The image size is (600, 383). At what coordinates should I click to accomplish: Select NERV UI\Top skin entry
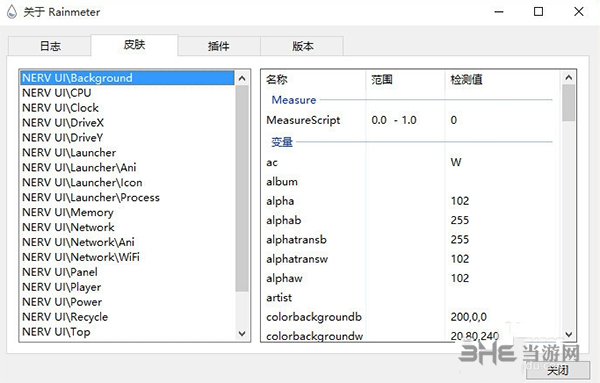(127, 332)
